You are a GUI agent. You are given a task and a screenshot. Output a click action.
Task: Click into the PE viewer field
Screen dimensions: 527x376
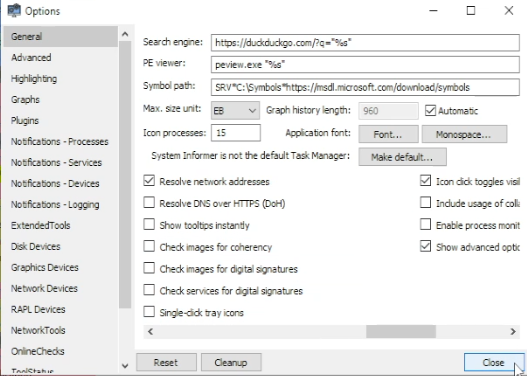[365, 64]
